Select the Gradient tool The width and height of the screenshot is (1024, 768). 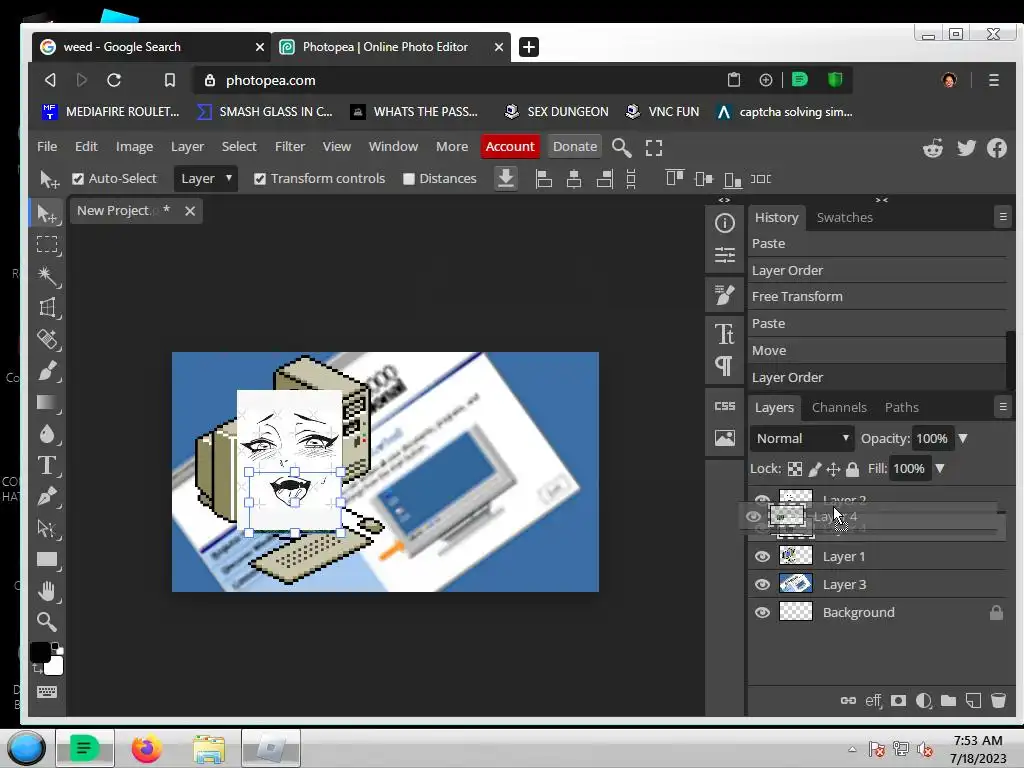[x=47, y=402]
